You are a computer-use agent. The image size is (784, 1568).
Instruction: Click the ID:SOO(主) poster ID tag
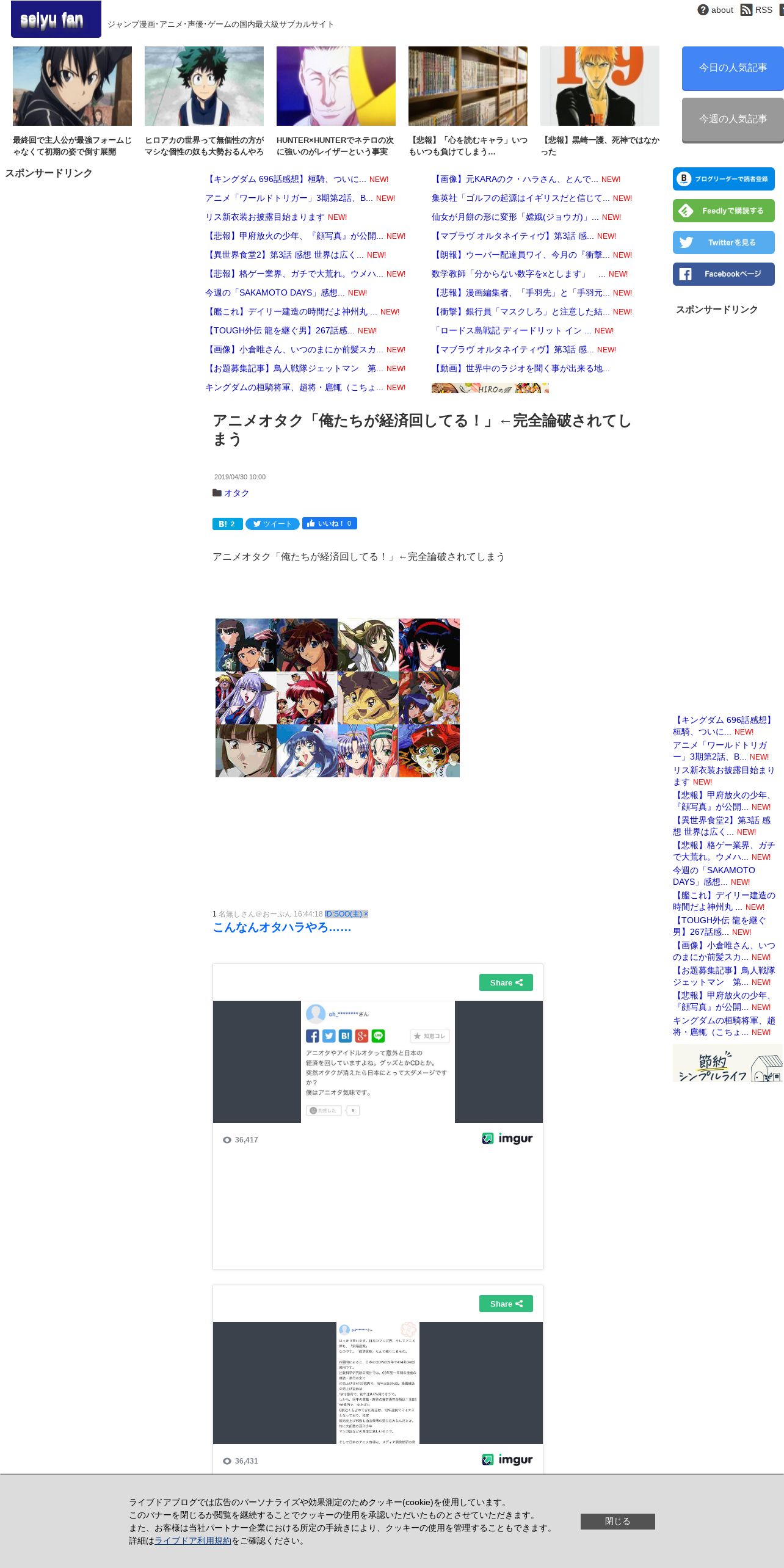[x=346, y=913]
